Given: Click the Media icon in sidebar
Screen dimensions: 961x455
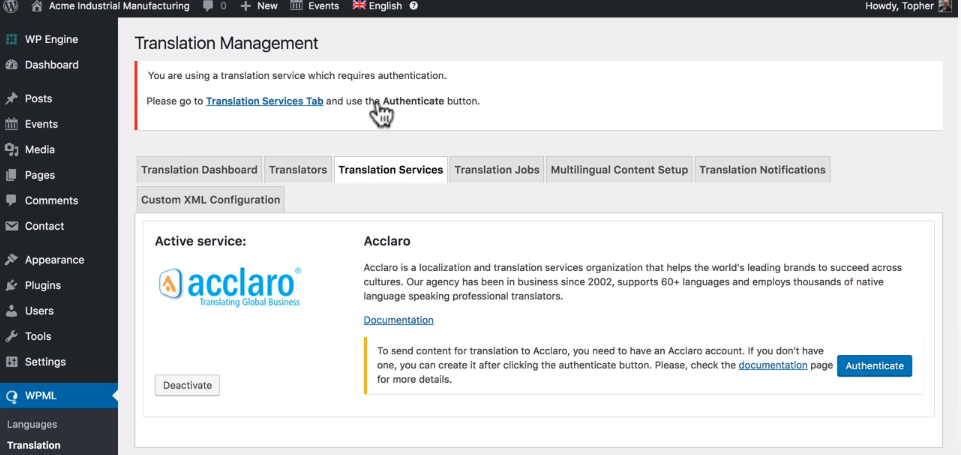Looking at the screenshot, I should pyautogui.click(x=11, y=150).
